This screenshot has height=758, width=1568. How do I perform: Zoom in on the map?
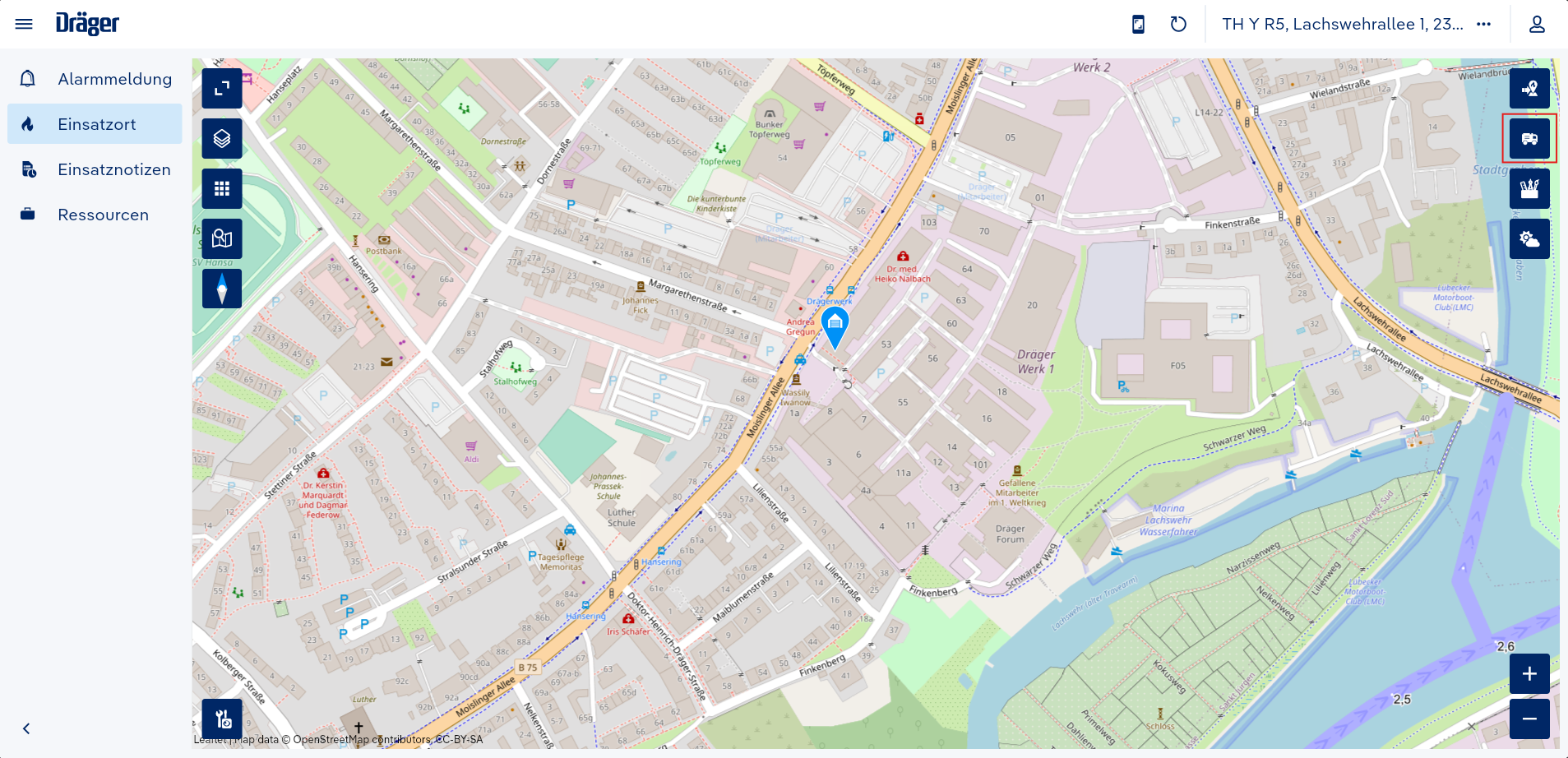(1529, 674)
